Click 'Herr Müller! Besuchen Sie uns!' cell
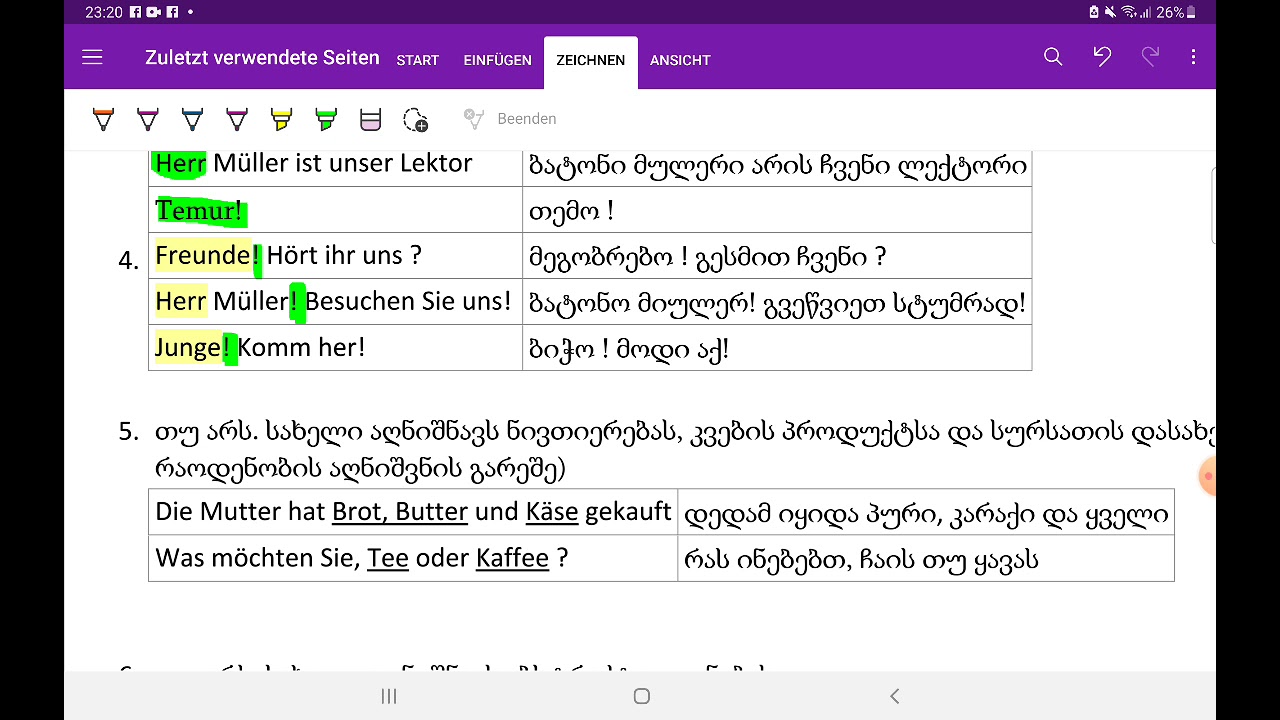Image resolution: width=1280 pixels, height=720 pixels. tap(335, 301)
